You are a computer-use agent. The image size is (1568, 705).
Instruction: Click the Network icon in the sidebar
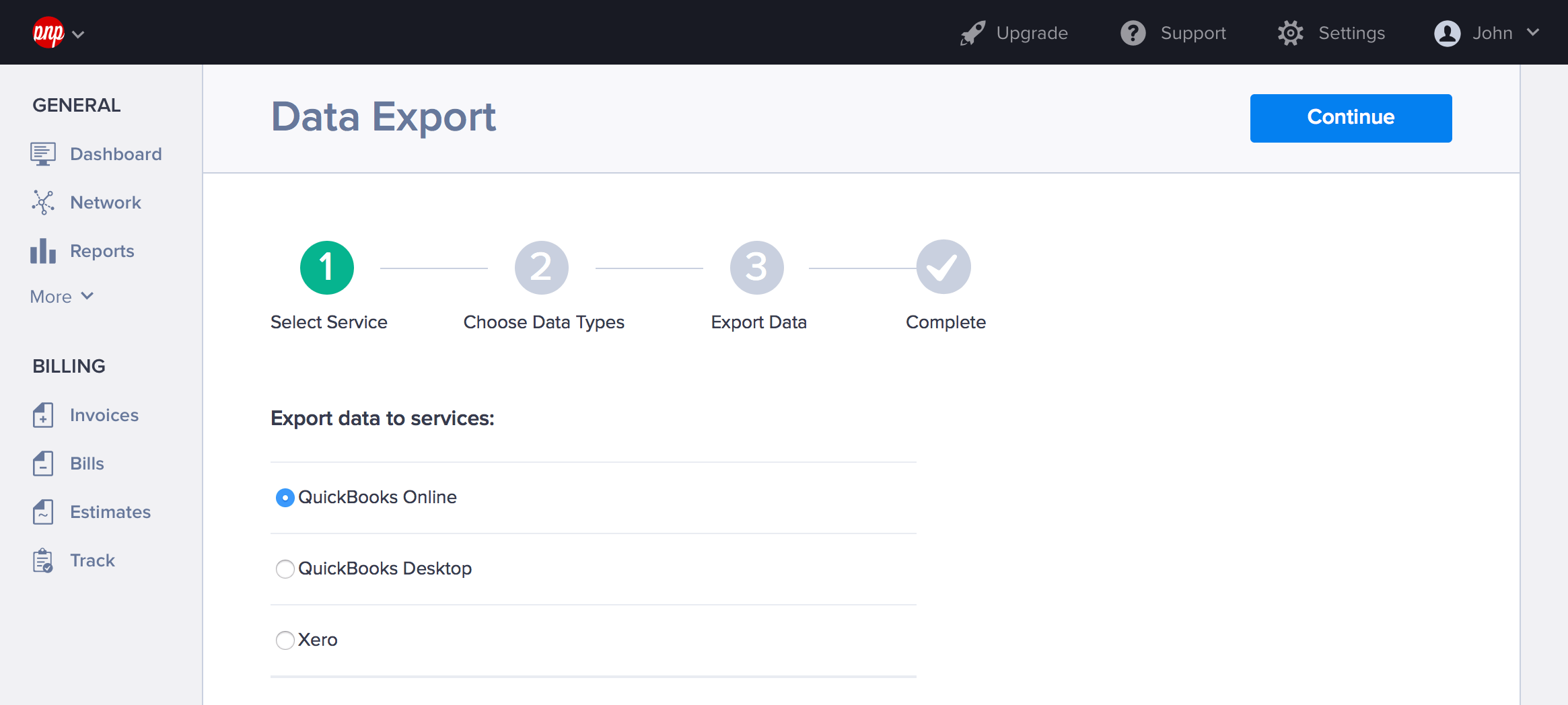(x=43, y=202)
